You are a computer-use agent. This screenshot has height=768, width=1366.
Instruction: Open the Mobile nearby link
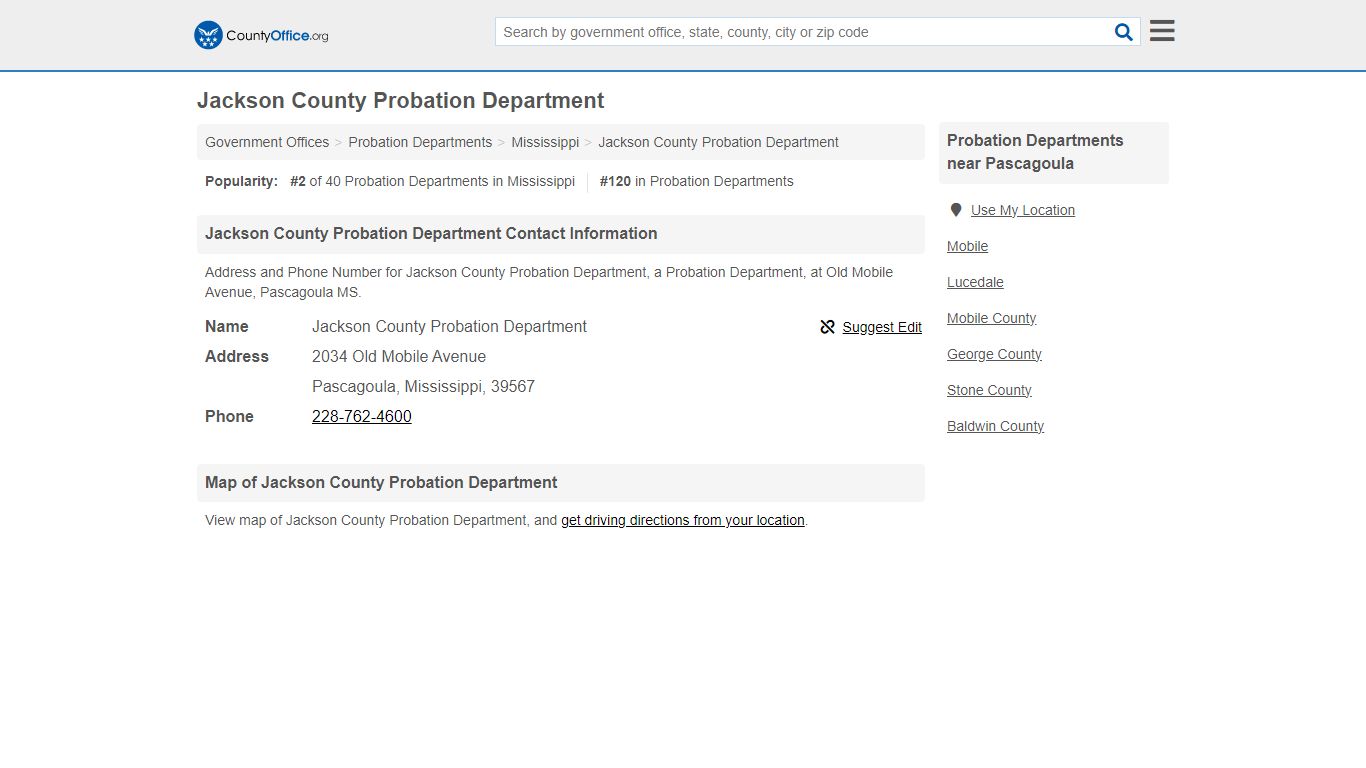point(967,246)
